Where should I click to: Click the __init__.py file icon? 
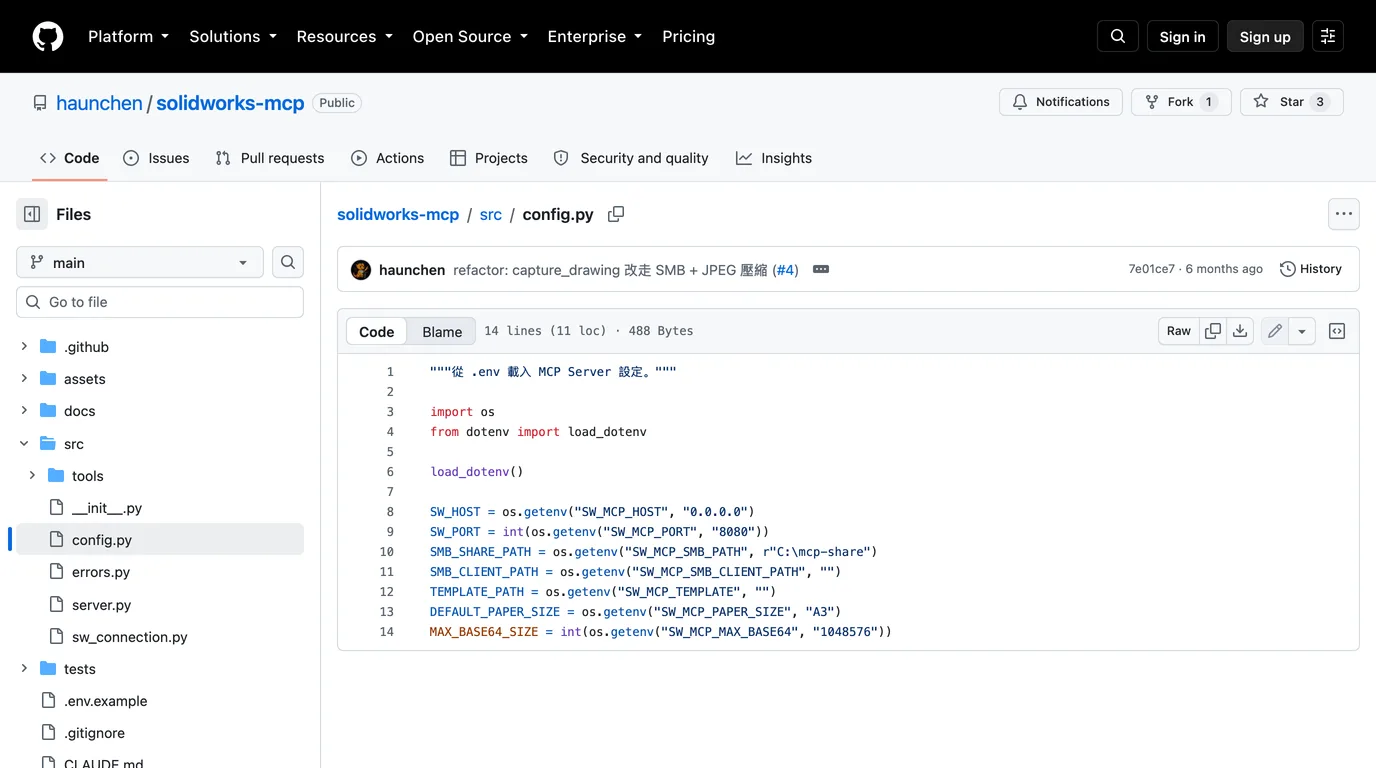tap(56, 508)
